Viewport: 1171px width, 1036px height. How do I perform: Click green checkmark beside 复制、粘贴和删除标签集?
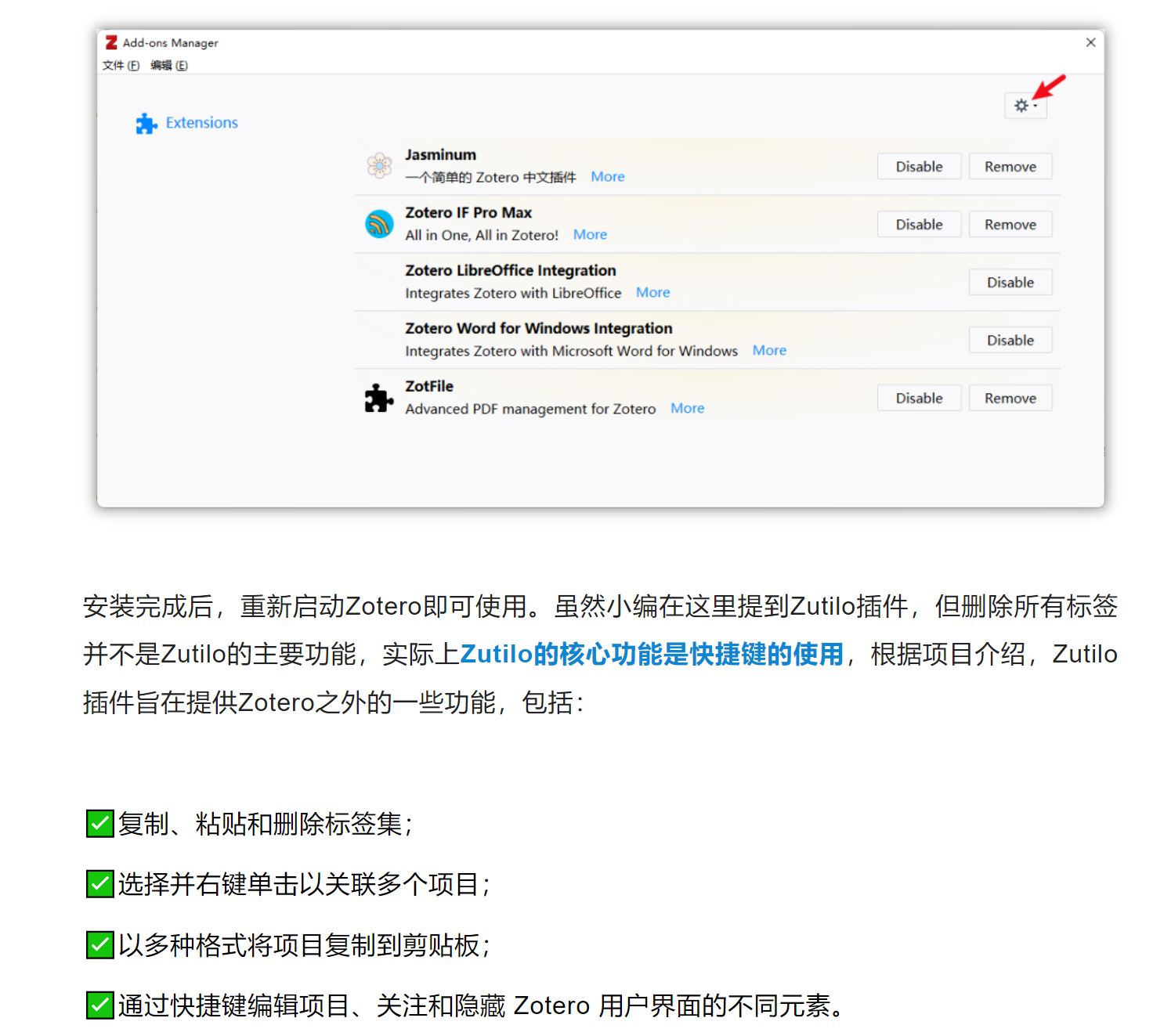click(100, 824)
